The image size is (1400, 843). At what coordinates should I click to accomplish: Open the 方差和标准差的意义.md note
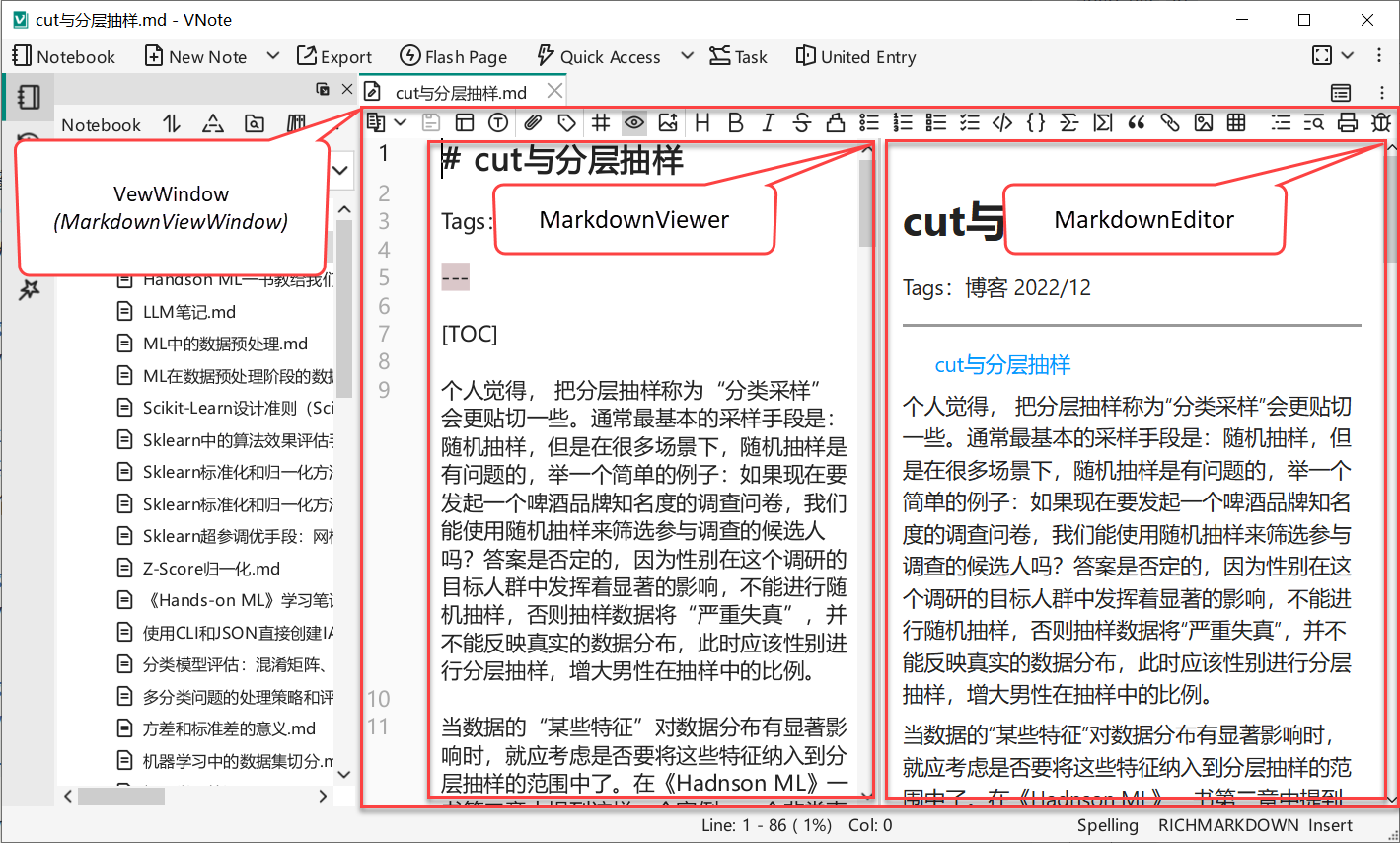click(x=229, y=728)
